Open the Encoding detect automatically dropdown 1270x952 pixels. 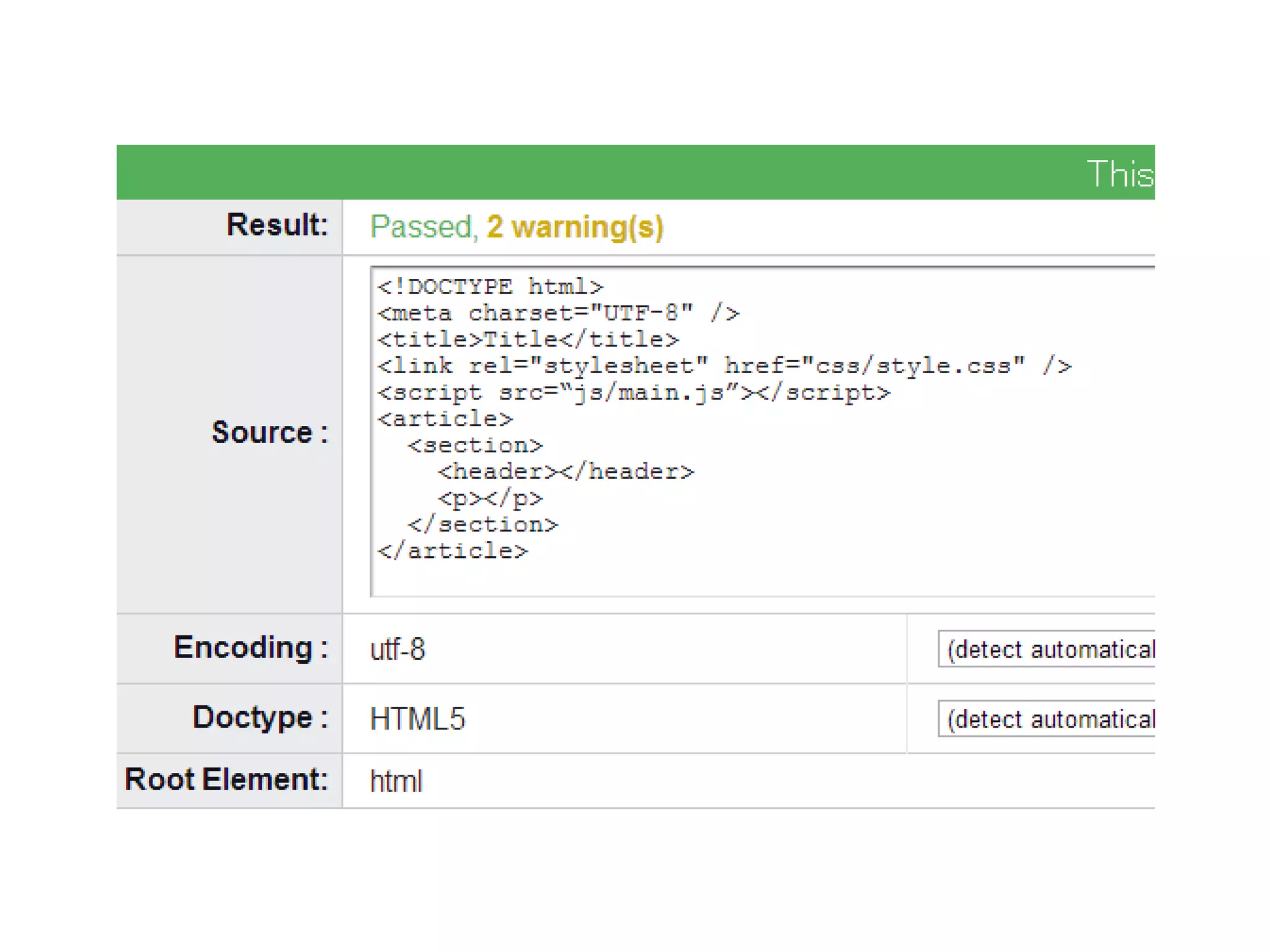coord(1047,649)
